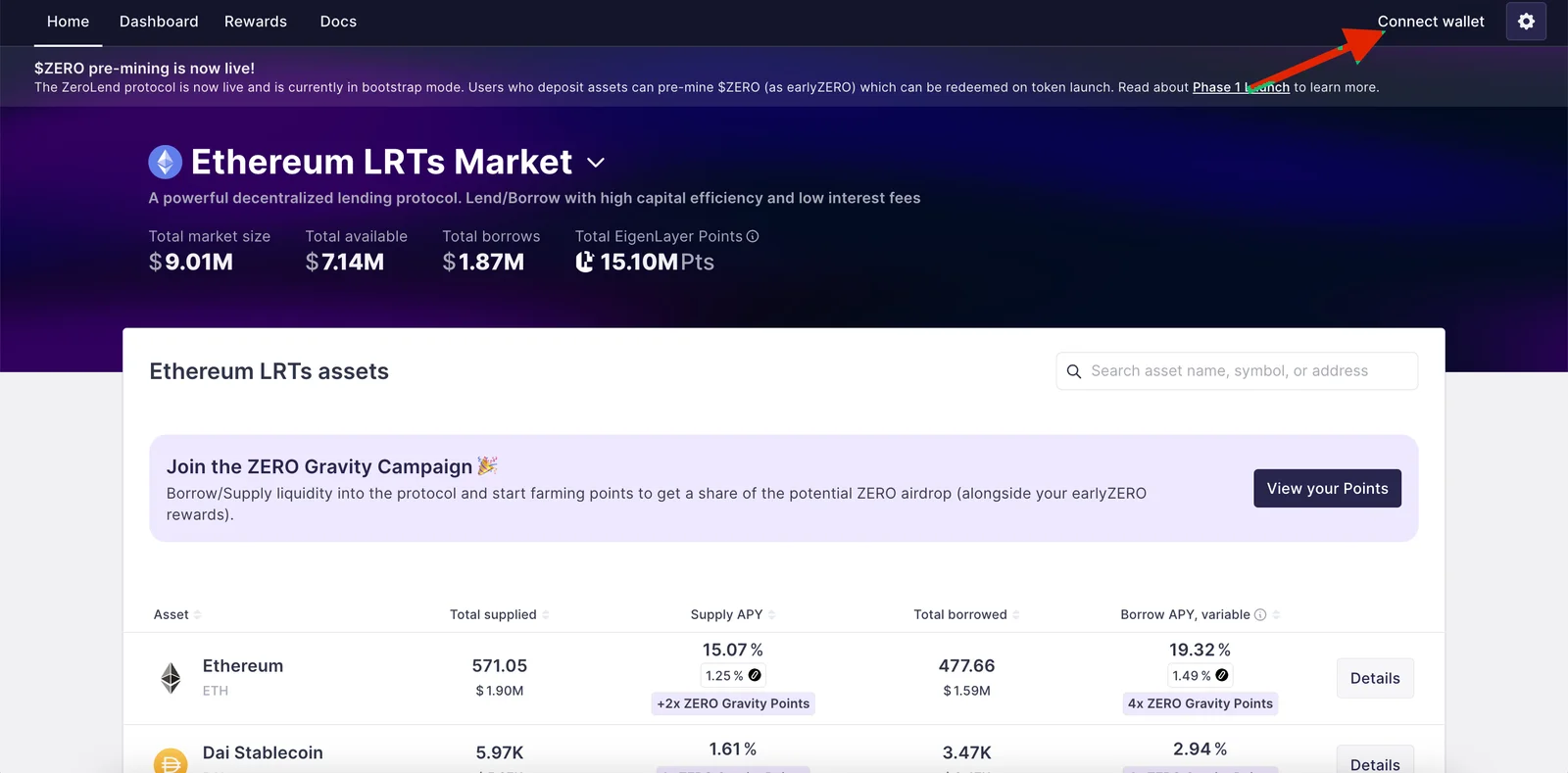
Task: Click the View your Points button
Action: point(1328,488)
